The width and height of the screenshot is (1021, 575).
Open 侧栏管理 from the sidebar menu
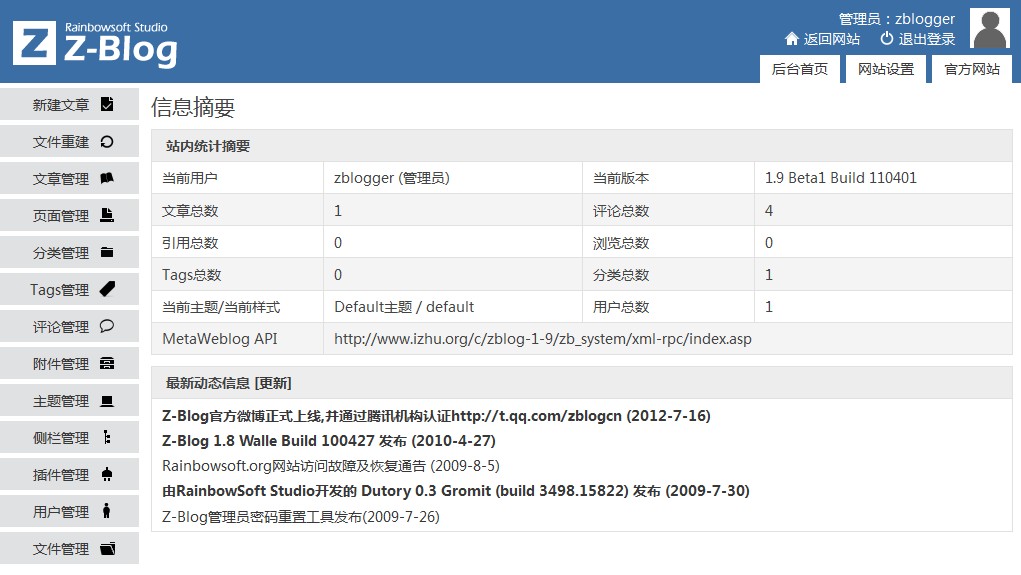click(61, 437)
